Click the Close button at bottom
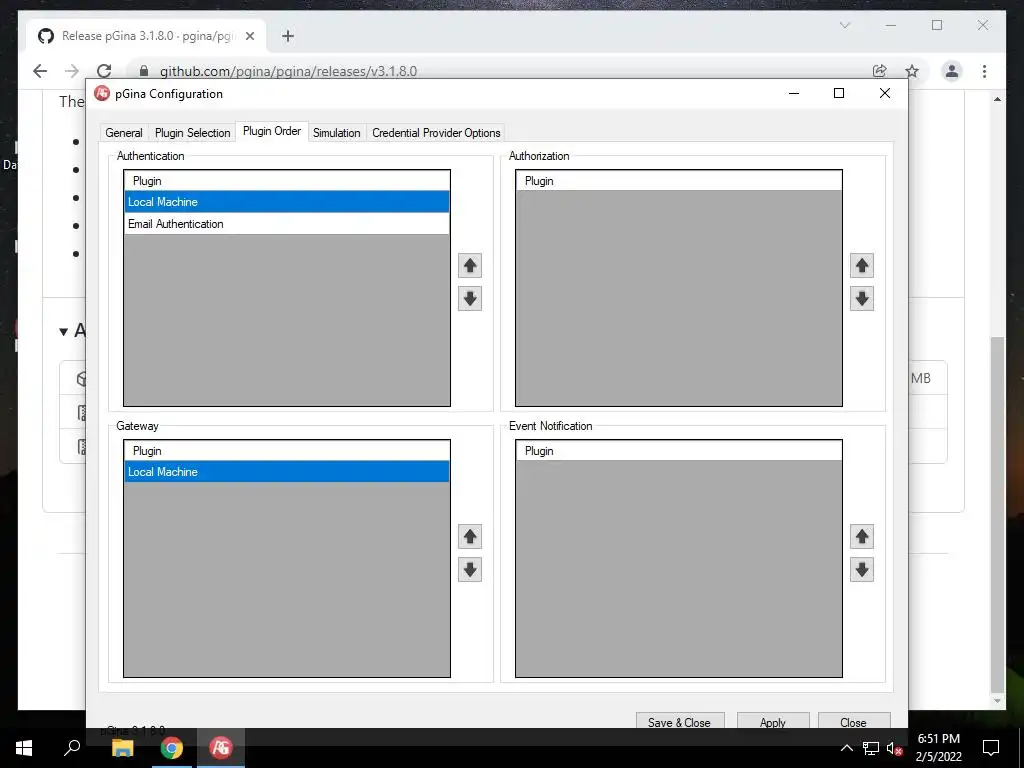Image resolution: width=1024 pixels, height=768 pixels. 854,722
